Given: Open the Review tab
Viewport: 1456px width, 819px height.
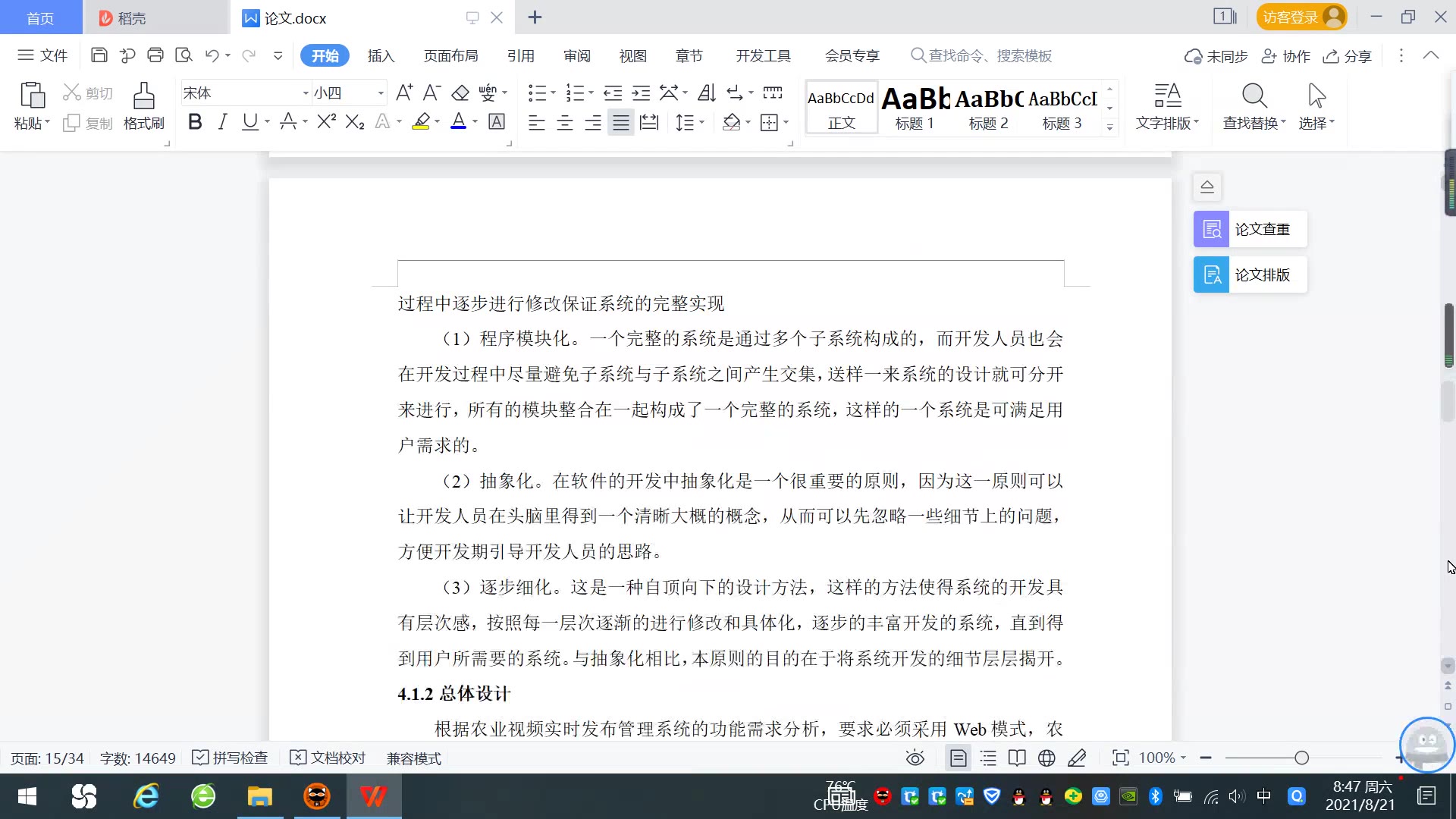Looking at the screenshot, I should (576, 55).
